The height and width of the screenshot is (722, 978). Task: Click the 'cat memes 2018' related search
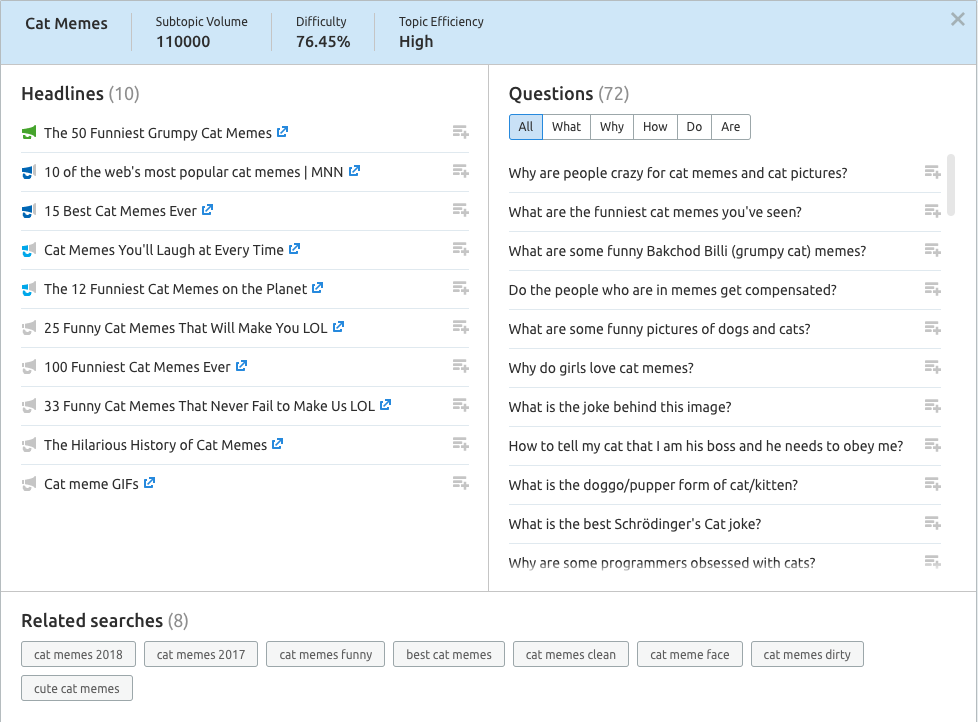coord(78,655)
